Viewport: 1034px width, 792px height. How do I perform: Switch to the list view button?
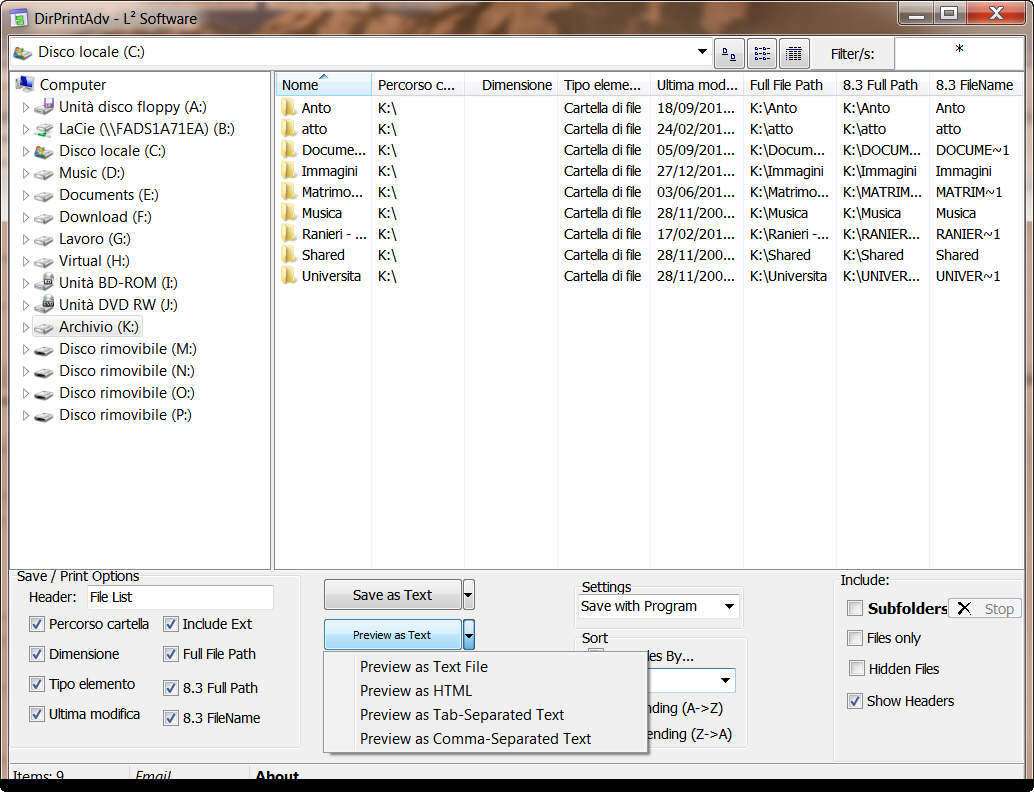click(762, 54)
